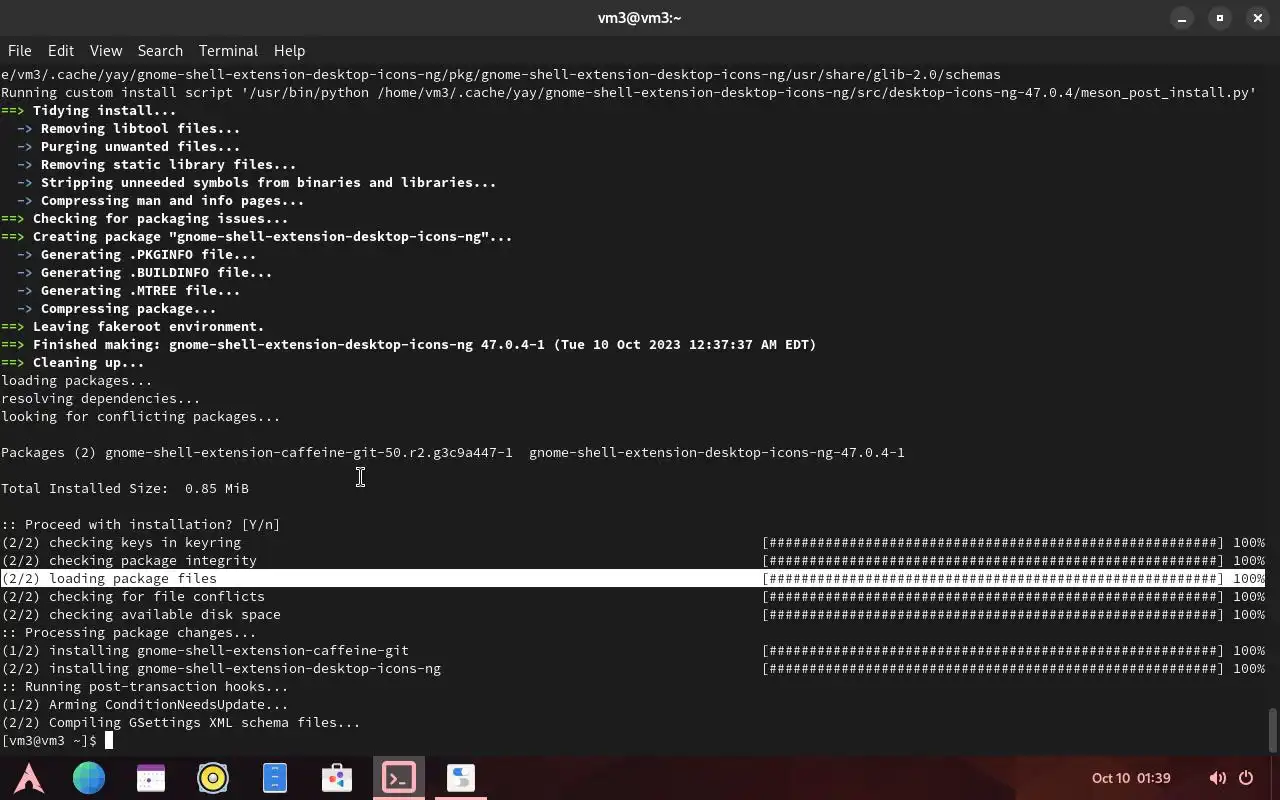1280x800 pixels.
Task: Open the Files manager icon in taskbar
Action: 275,778
